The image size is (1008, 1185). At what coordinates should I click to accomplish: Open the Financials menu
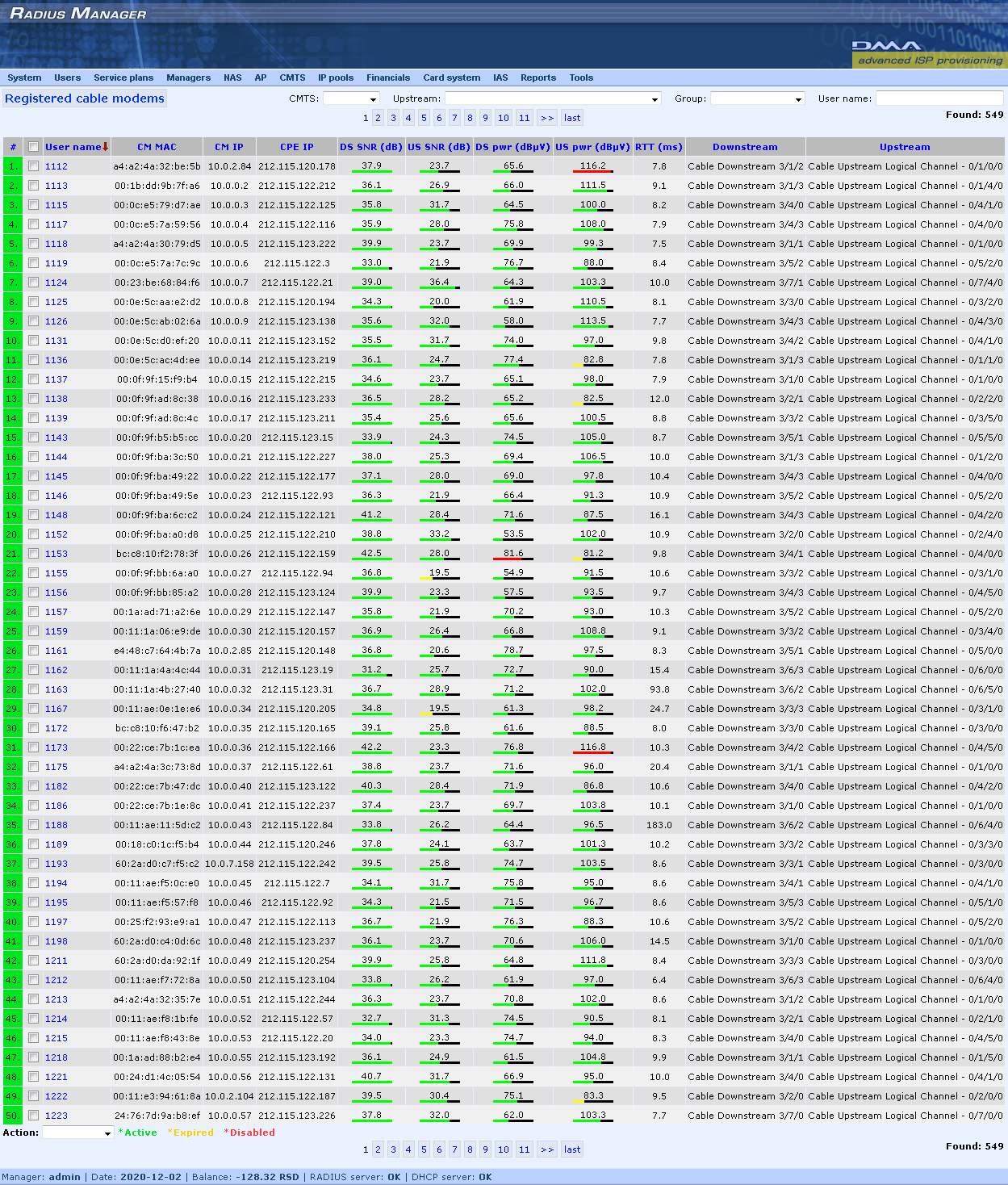point(388,77)
